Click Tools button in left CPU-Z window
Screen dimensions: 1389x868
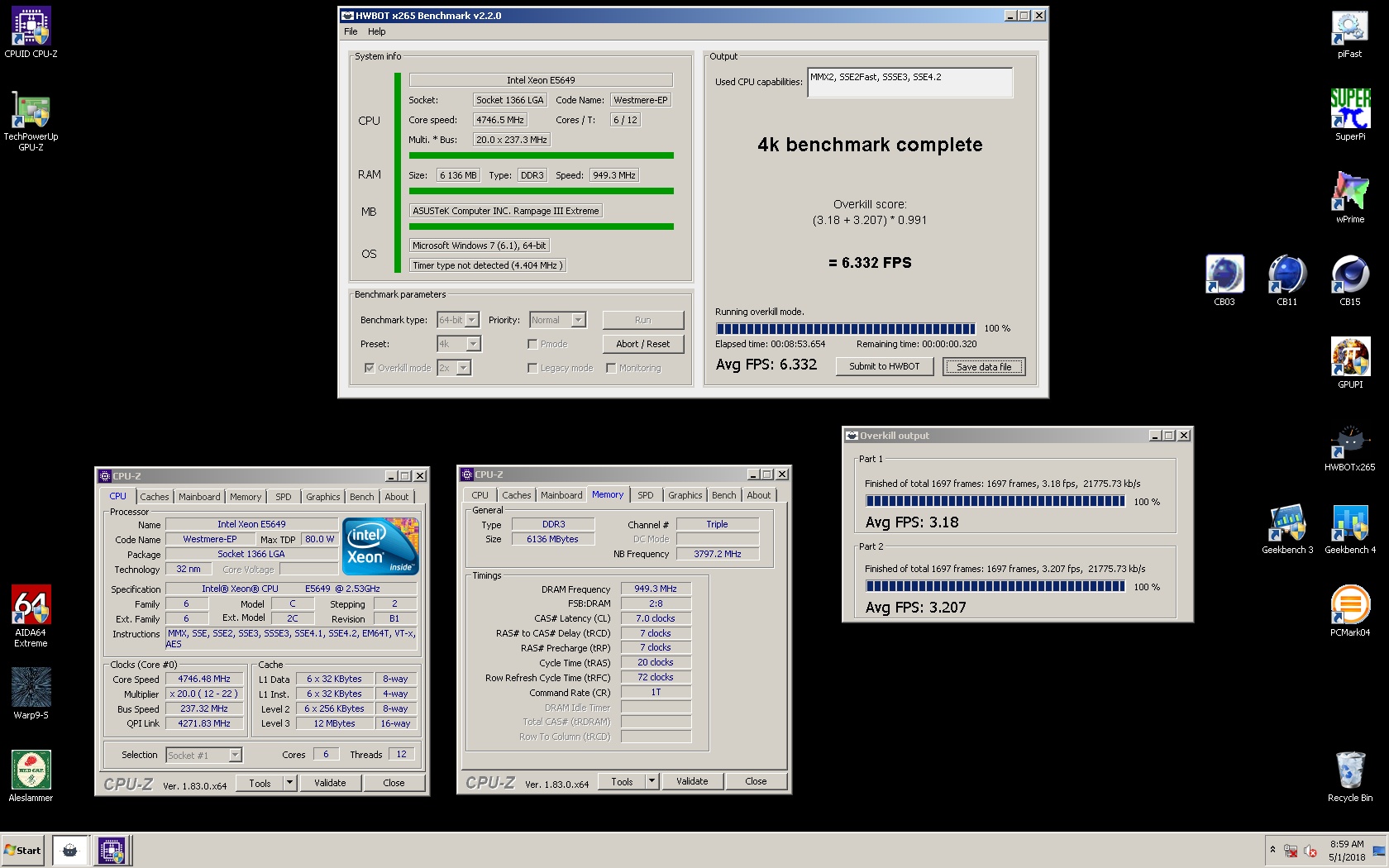[260, 783]
